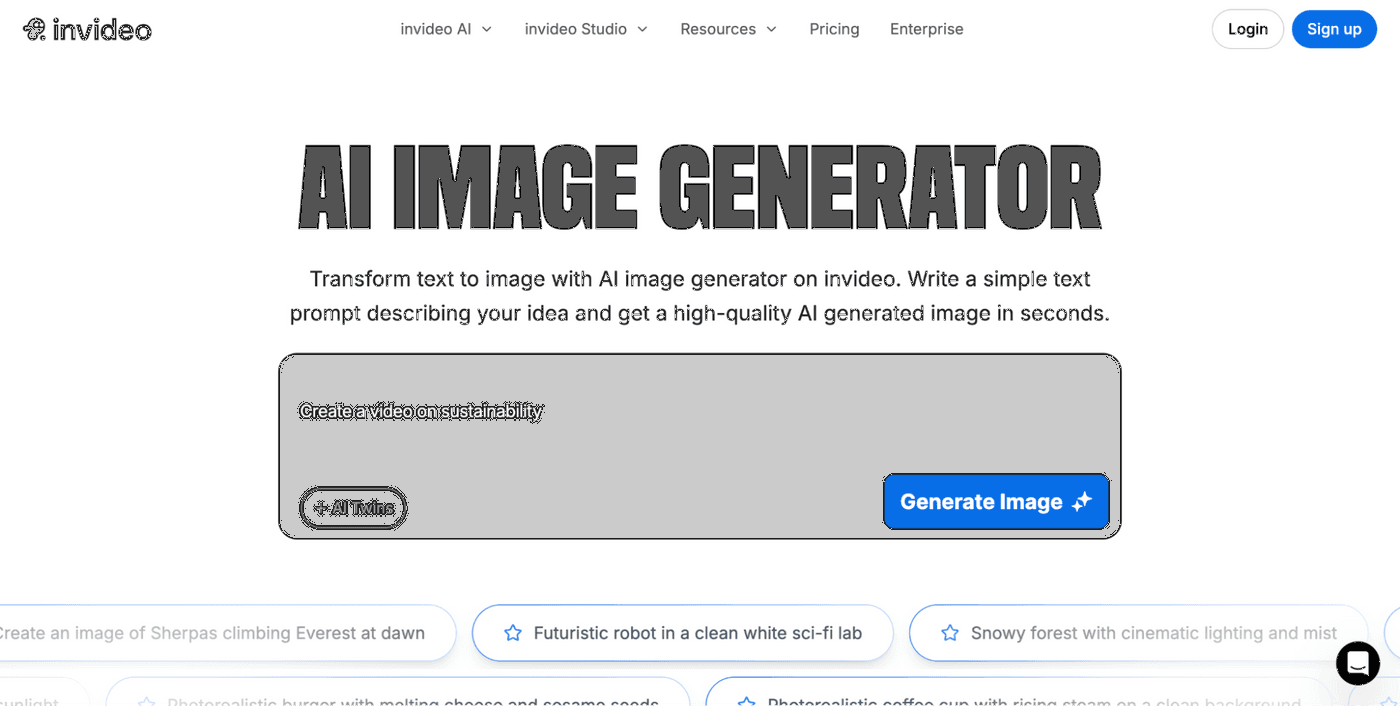Expand the invideo AI dropdown chevron

[x=487, y=29]
